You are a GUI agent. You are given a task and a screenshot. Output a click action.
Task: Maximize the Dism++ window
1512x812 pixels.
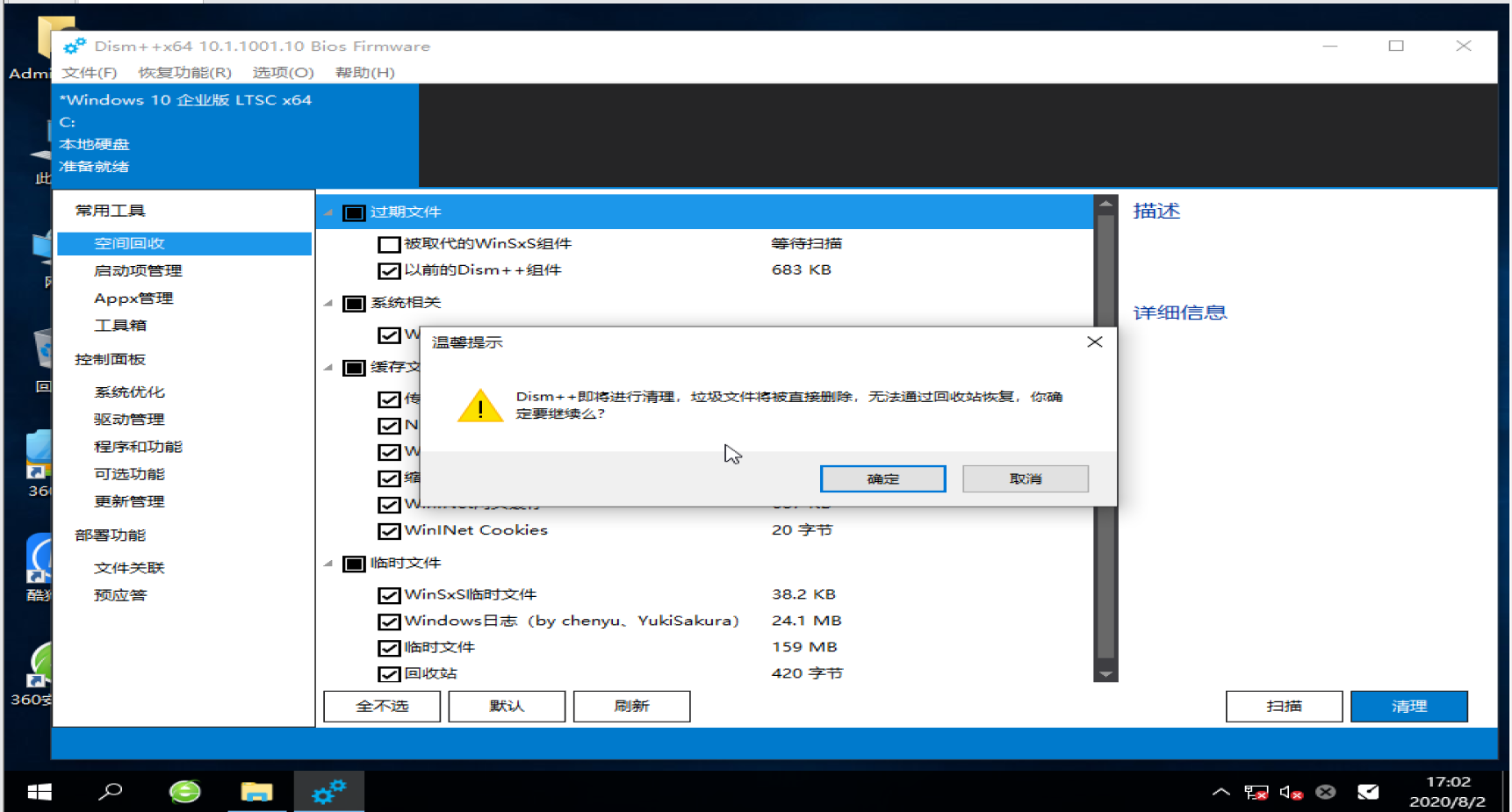1396,46
